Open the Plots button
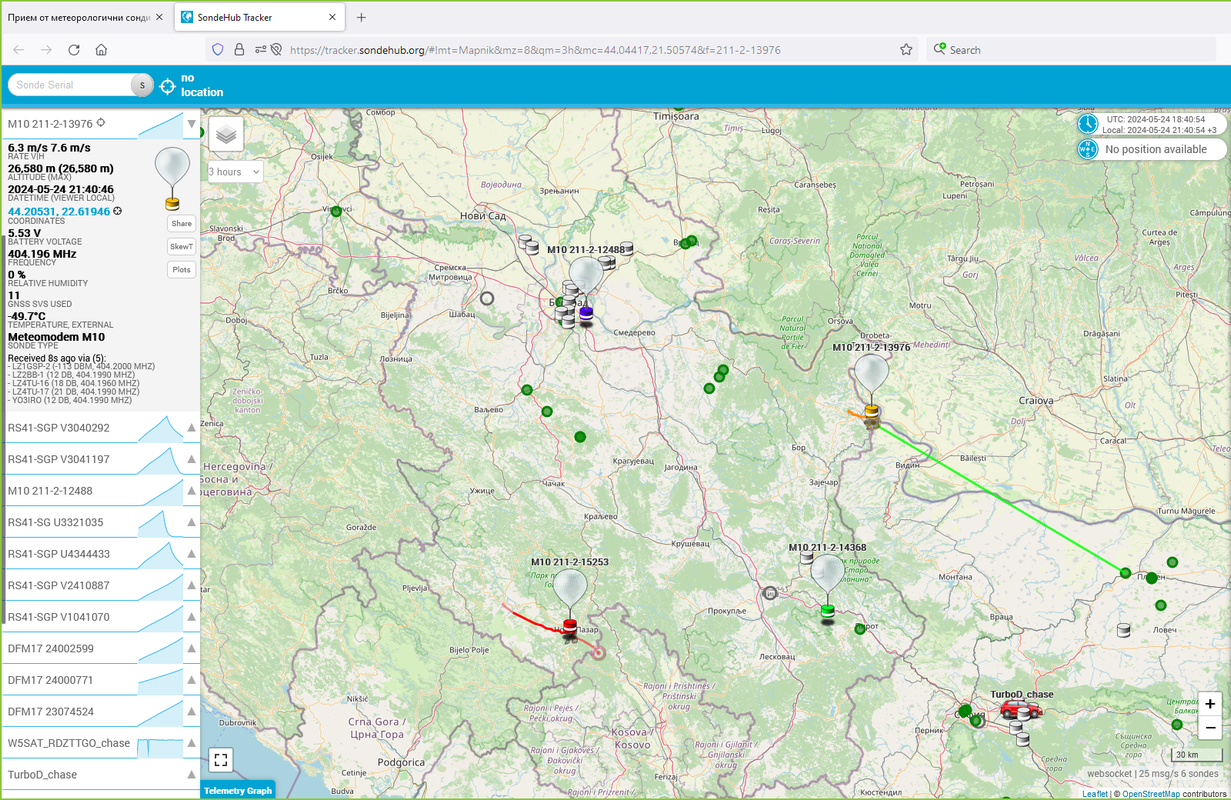Viewport: 1231px width, 800px height. click(x=181, y=269)
